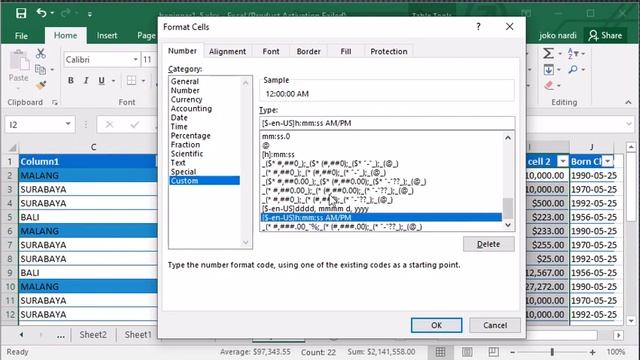Click the zoom out minus icon
This screenshot has height=360, width=640.
point(513,352)
